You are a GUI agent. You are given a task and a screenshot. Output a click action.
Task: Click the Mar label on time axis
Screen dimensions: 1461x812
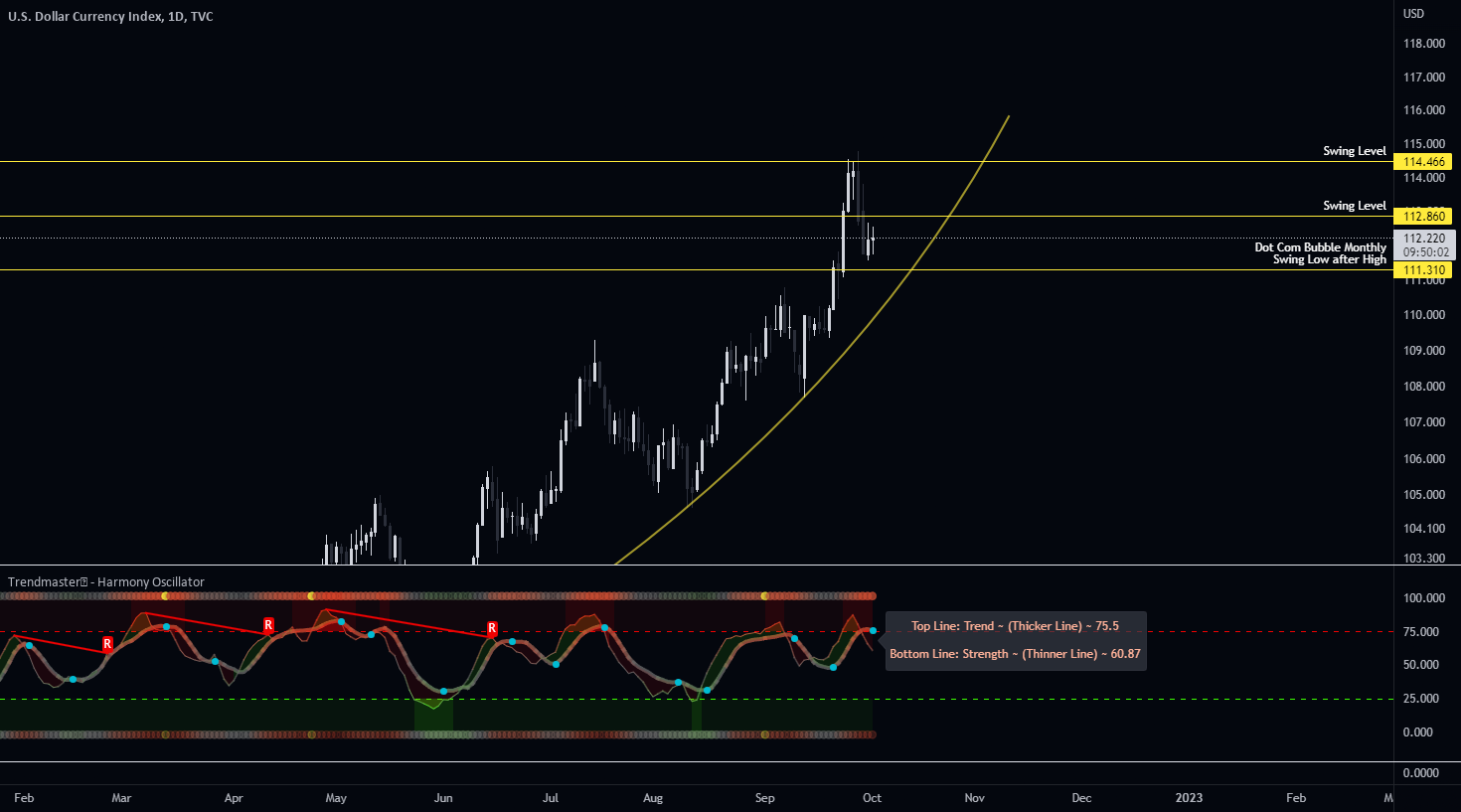(121, 798)
